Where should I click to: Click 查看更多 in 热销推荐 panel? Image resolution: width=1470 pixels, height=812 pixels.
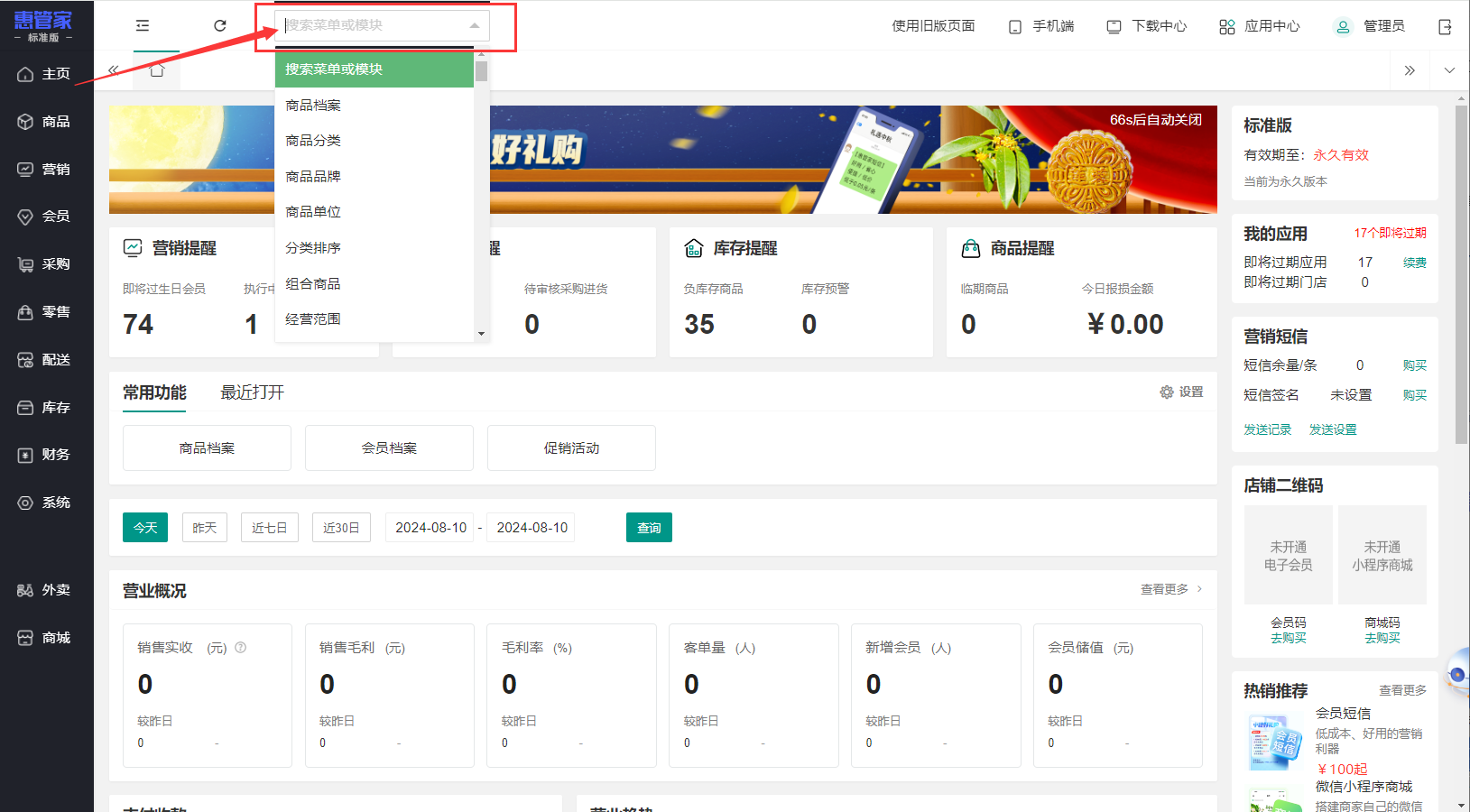1403,690
